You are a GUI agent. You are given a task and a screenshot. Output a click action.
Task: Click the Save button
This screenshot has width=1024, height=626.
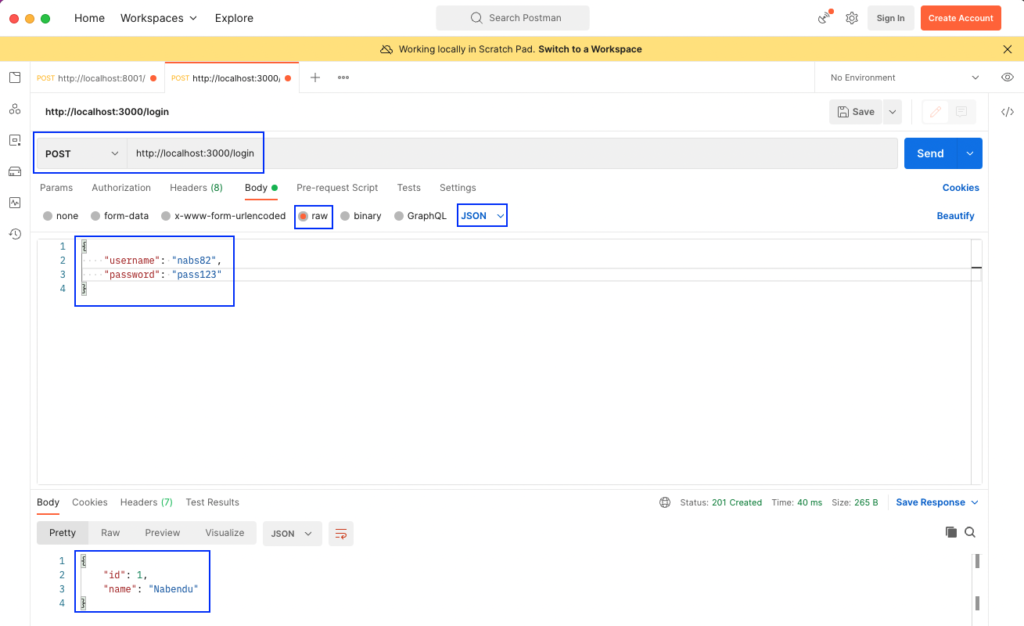pos(856,112)
